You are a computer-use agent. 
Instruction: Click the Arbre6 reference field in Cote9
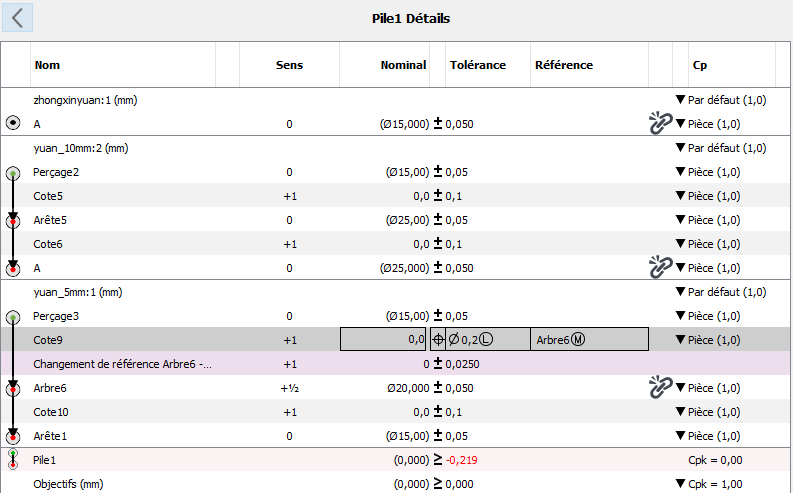pyautogui.click(x=588, y=339)
